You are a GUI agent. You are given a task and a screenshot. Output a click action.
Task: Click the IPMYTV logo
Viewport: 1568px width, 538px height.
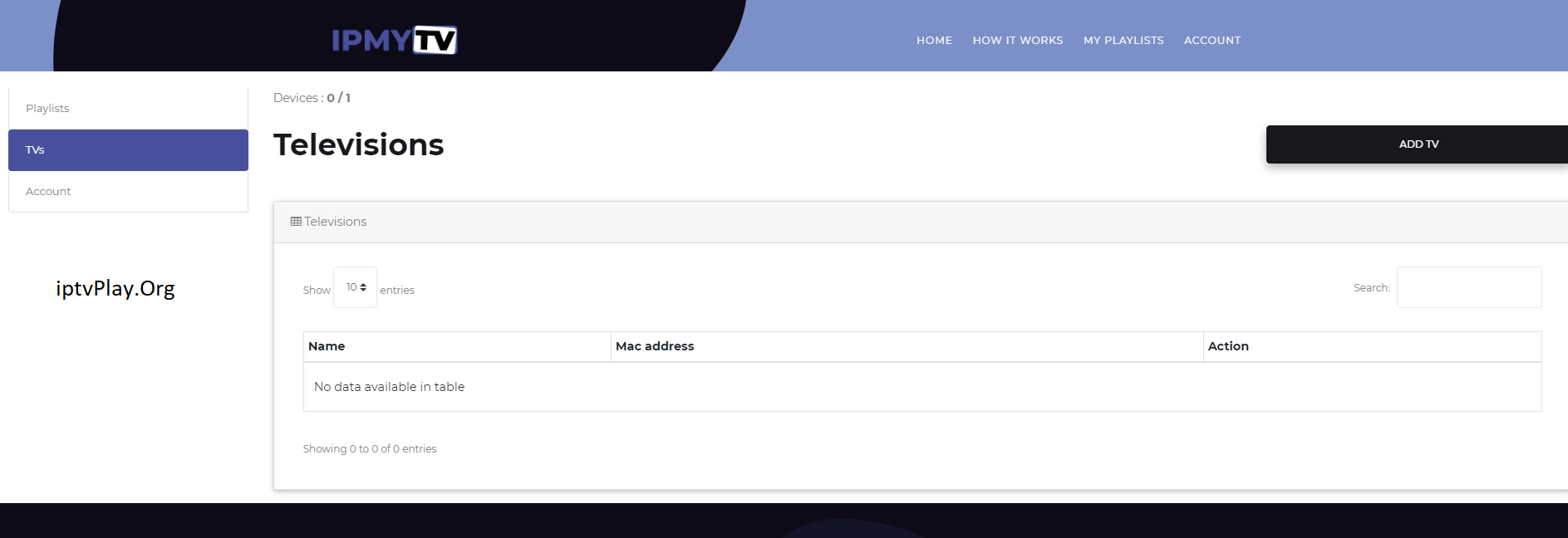pos(394,40)
